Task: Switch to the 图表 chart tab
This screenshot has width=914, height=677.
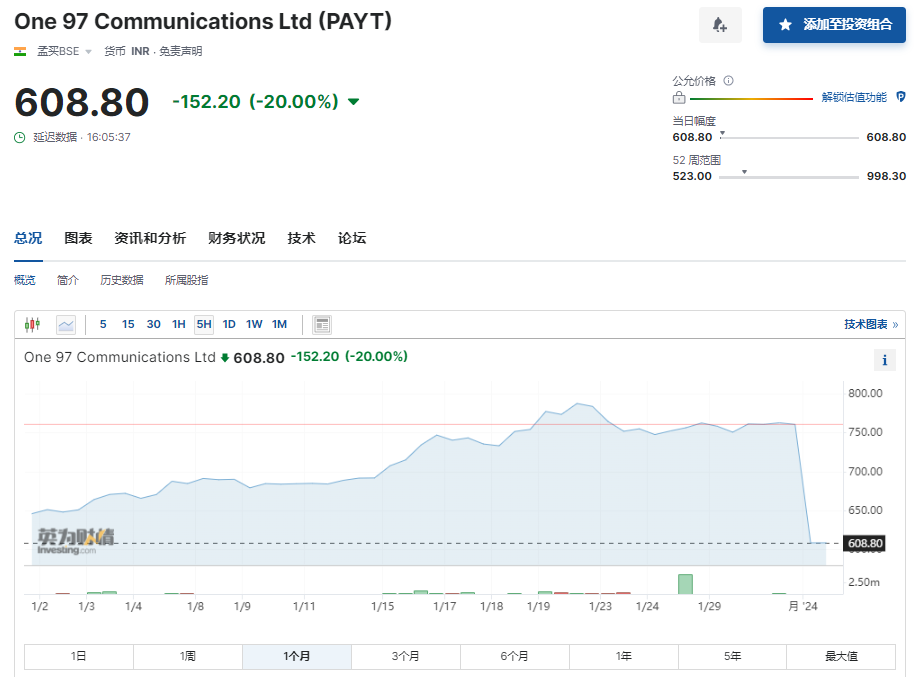Action: pyautogui.click(x=78, y=238)
